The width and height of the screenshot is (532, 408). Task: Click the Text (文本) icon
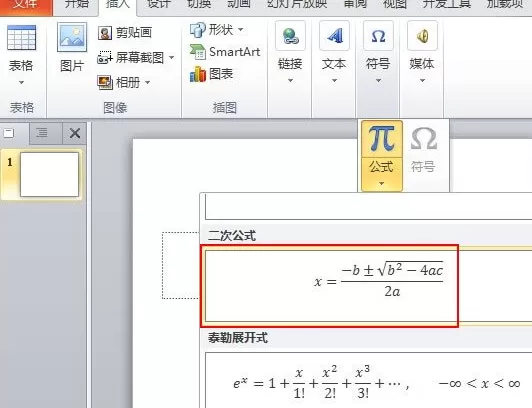click(x=334, y=36)
